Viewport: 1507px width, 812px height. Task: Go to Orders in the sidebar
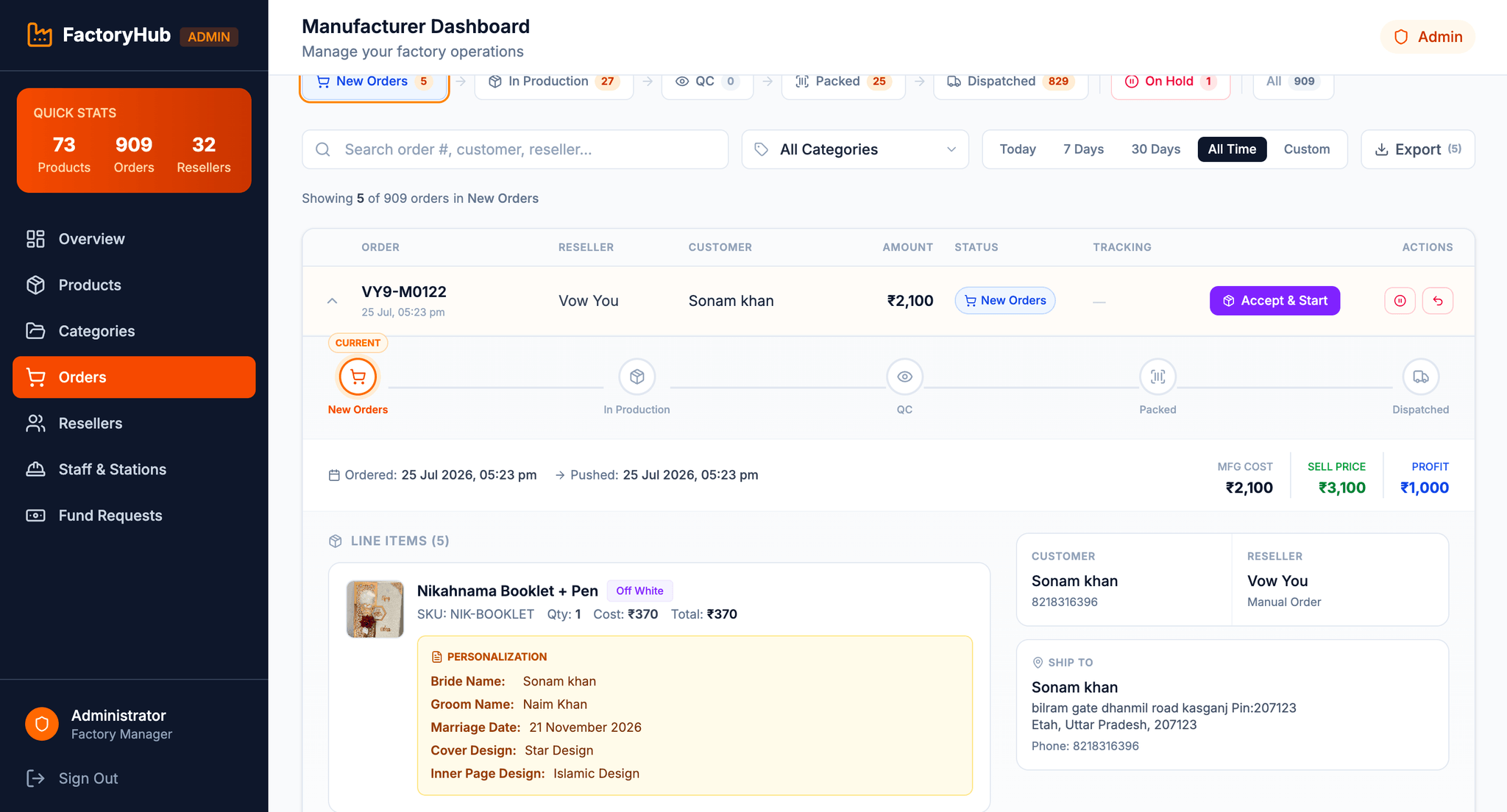point(134,377)
